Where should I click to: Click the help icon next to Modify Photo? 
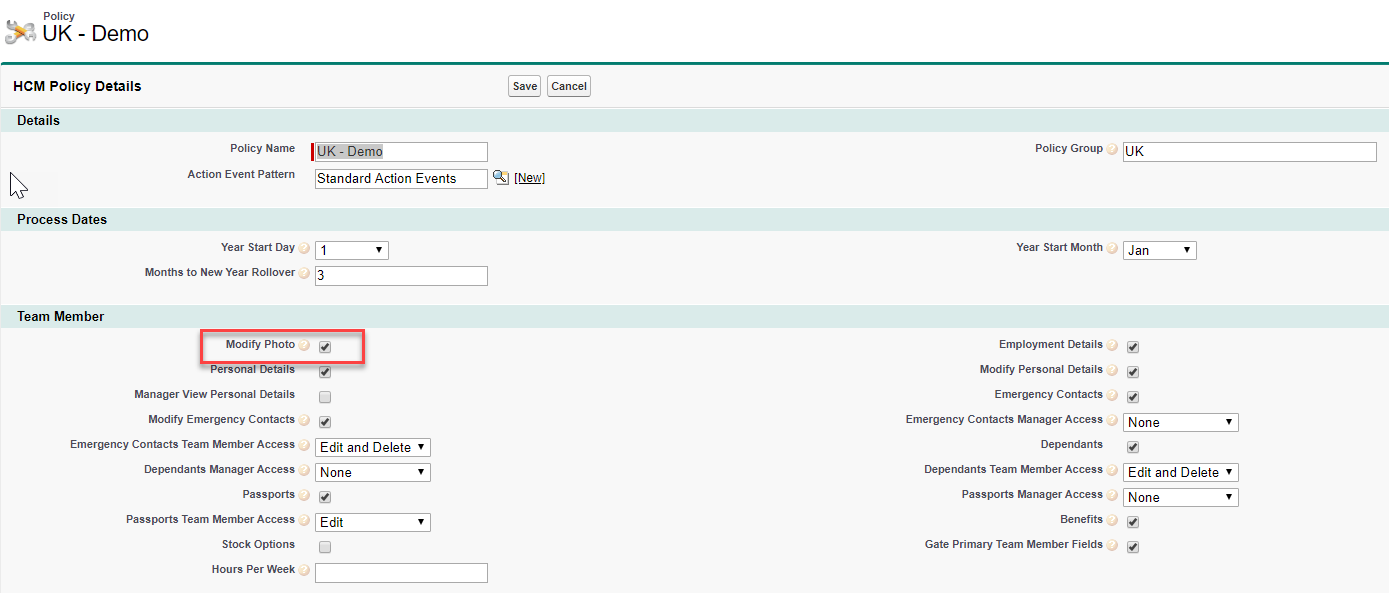pos(304,345)
